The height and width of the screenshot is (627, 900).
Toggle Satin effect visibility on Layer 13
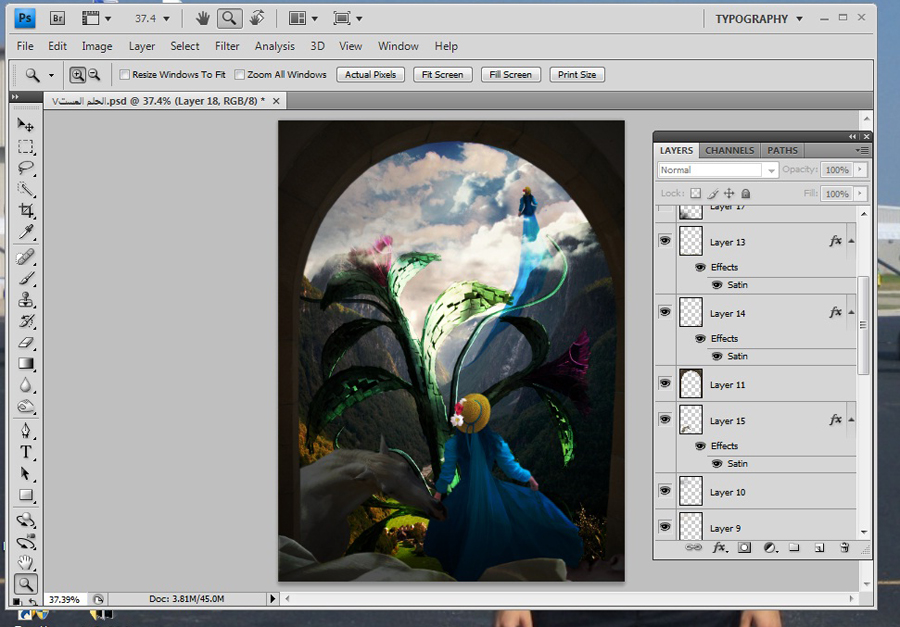pyautogui.click(x=717, y=285)
